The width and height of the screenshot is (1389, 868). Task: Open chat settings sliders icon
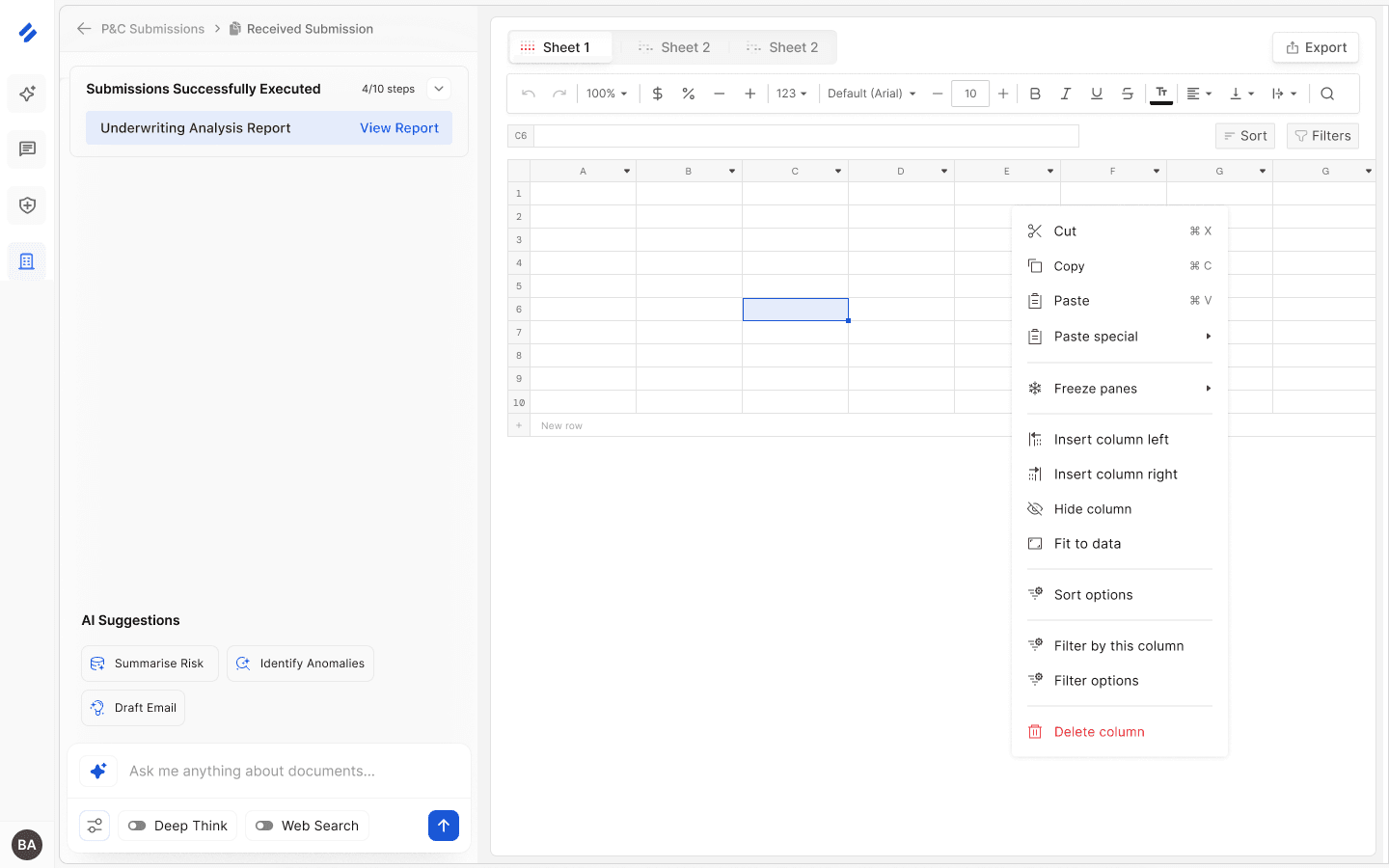tap(95, 826)
